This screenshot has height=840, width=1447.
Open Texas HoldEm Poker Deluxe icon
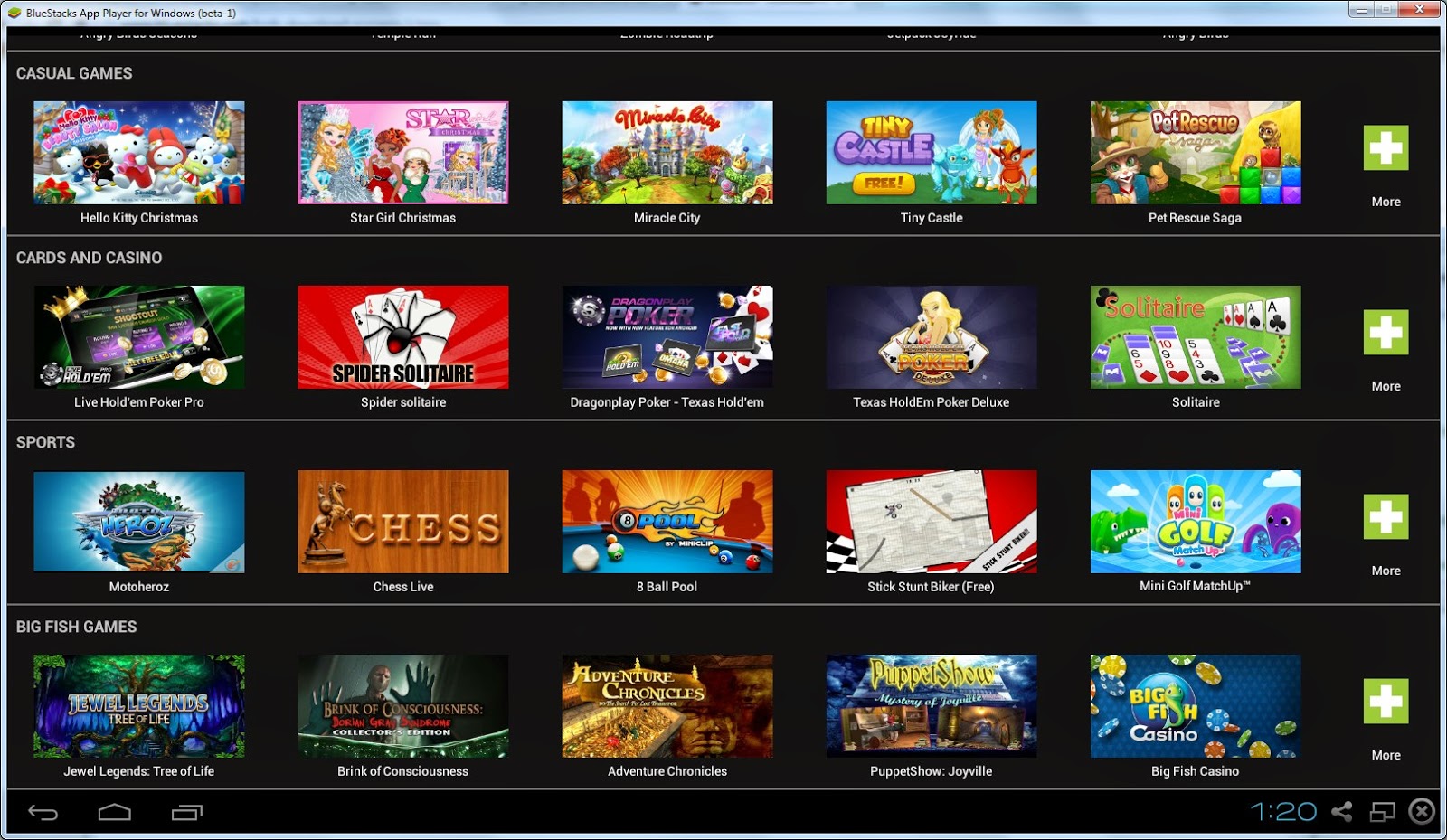click(x=932, y=337)
